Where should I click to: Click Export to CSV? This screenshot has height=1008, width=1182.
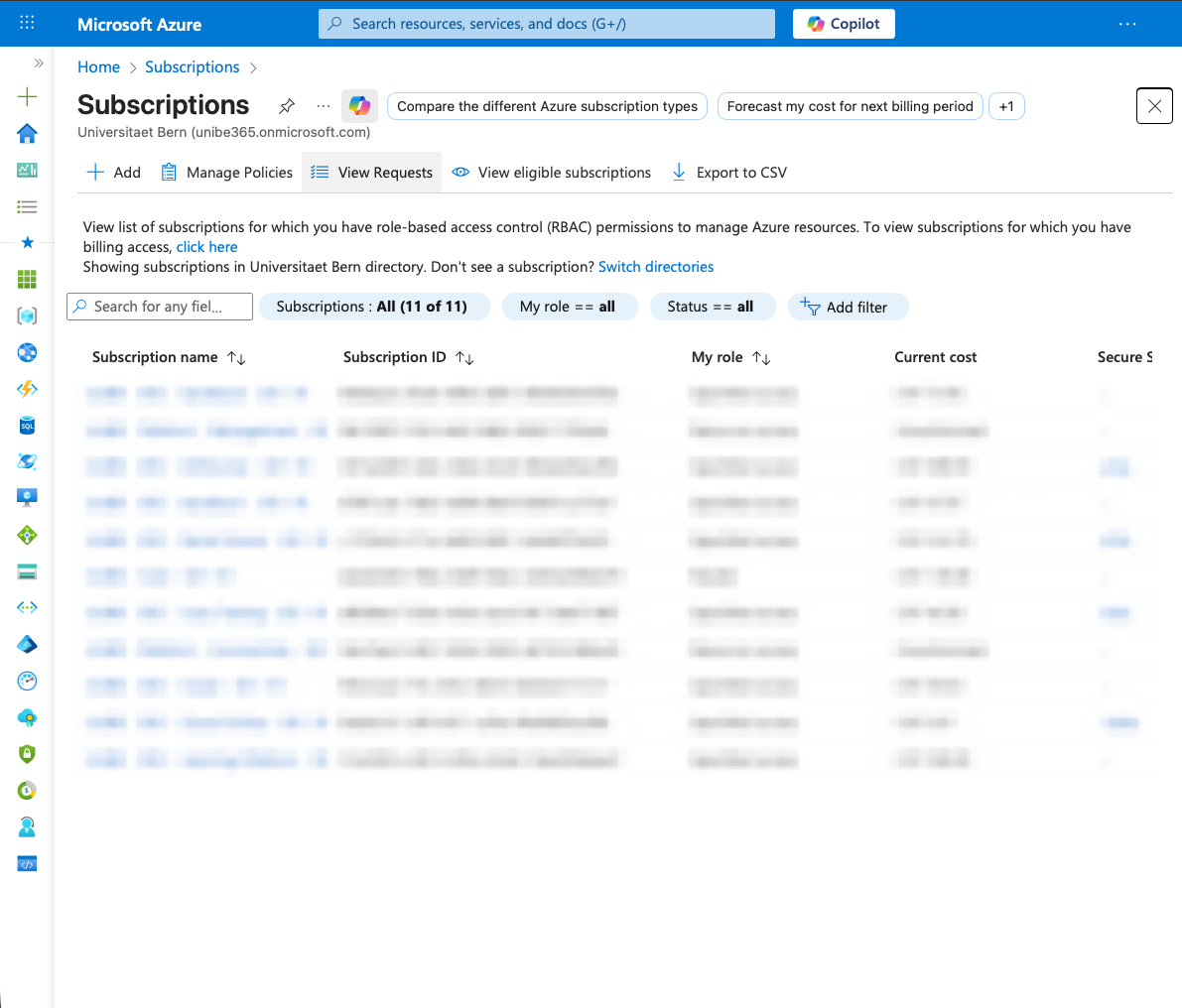point(729,173)
